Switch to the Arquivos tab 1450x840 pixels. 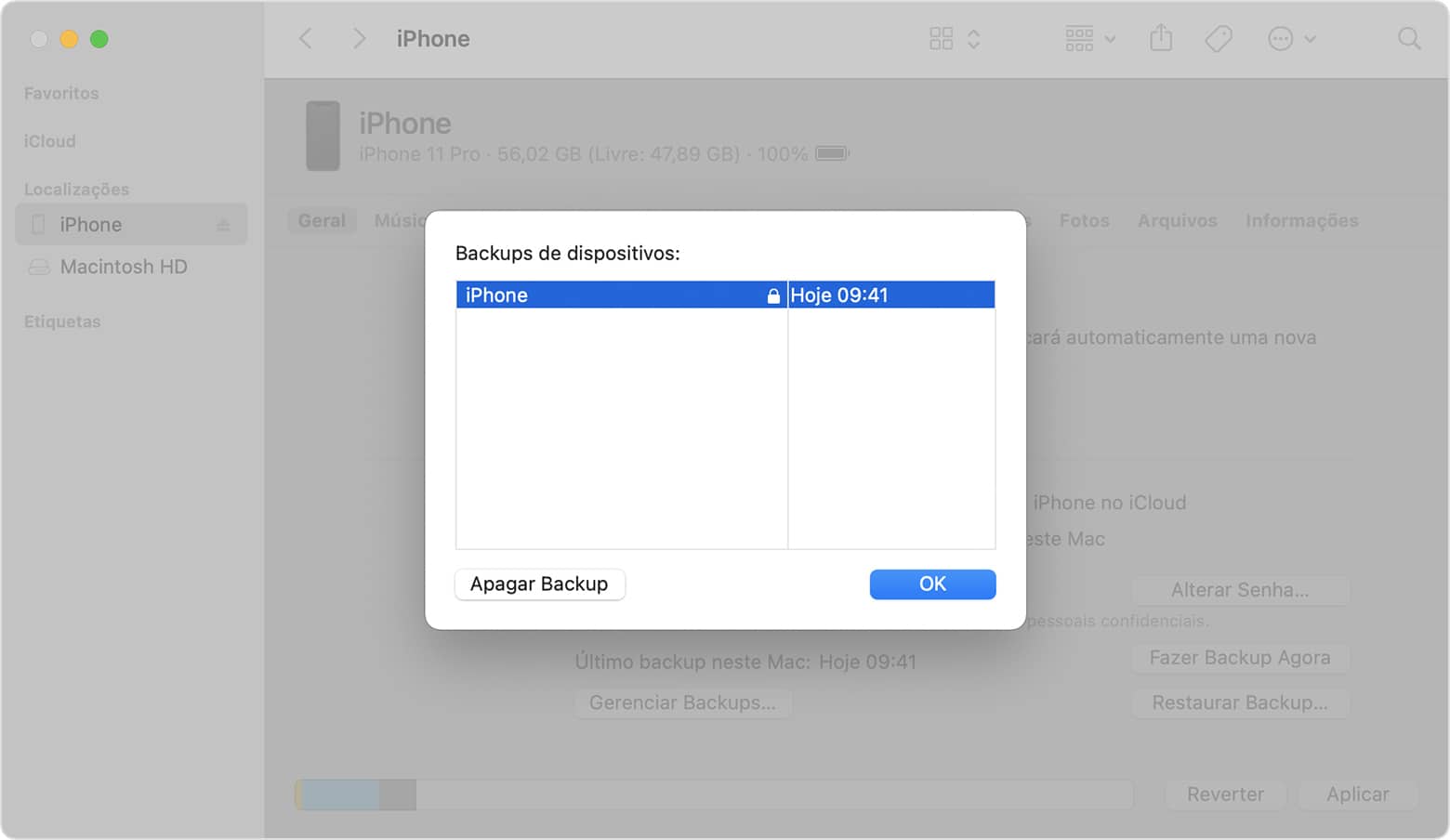click(x=1177, y=220)
